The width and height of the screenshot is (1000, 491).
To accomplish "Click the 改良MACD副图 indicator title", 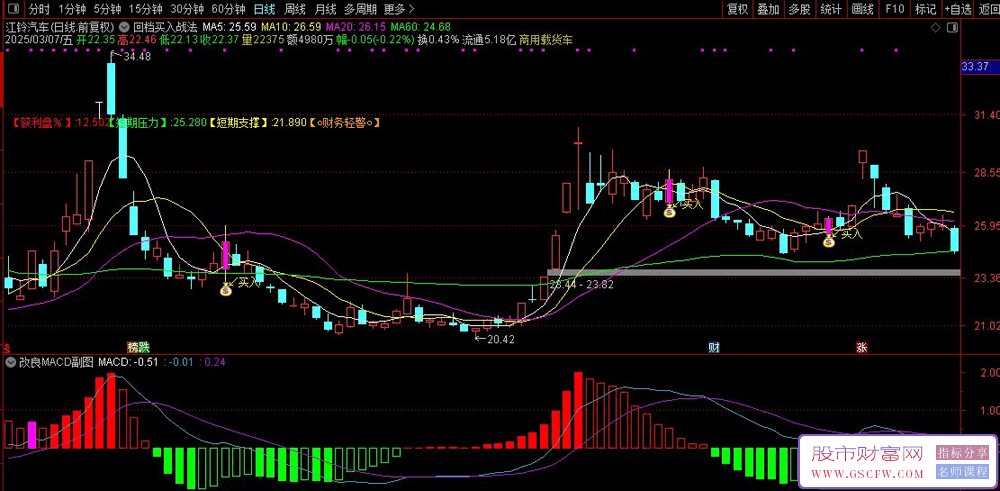I will 55,362.
